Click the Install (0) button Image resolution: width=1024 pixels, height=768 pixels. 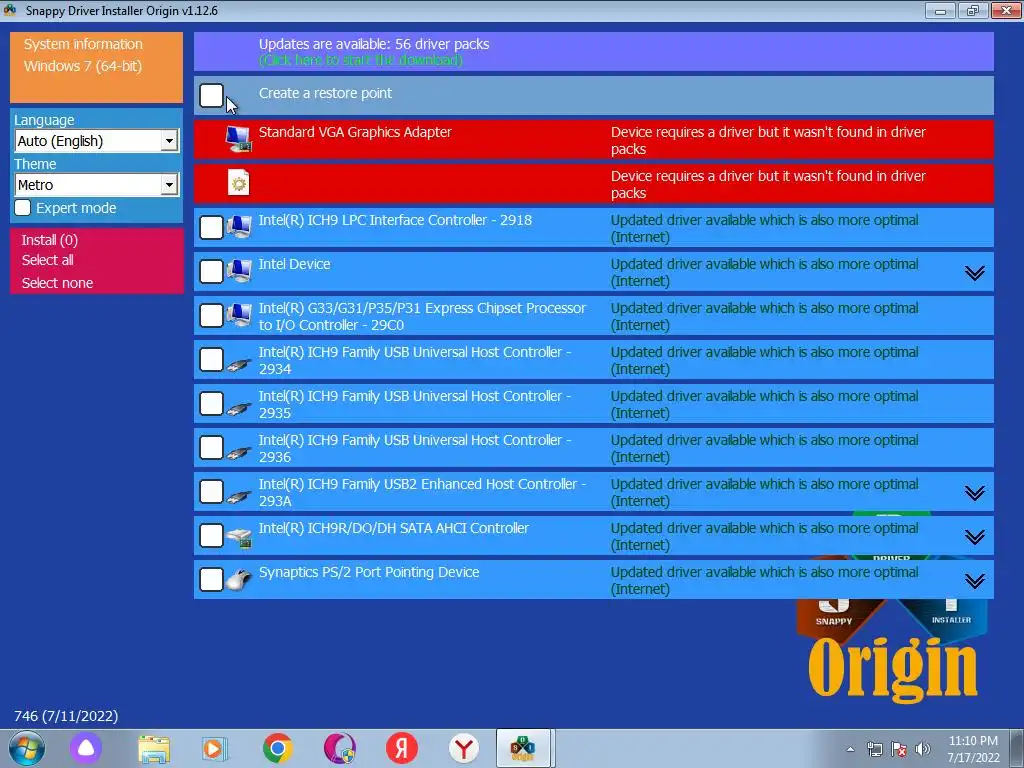50,240
